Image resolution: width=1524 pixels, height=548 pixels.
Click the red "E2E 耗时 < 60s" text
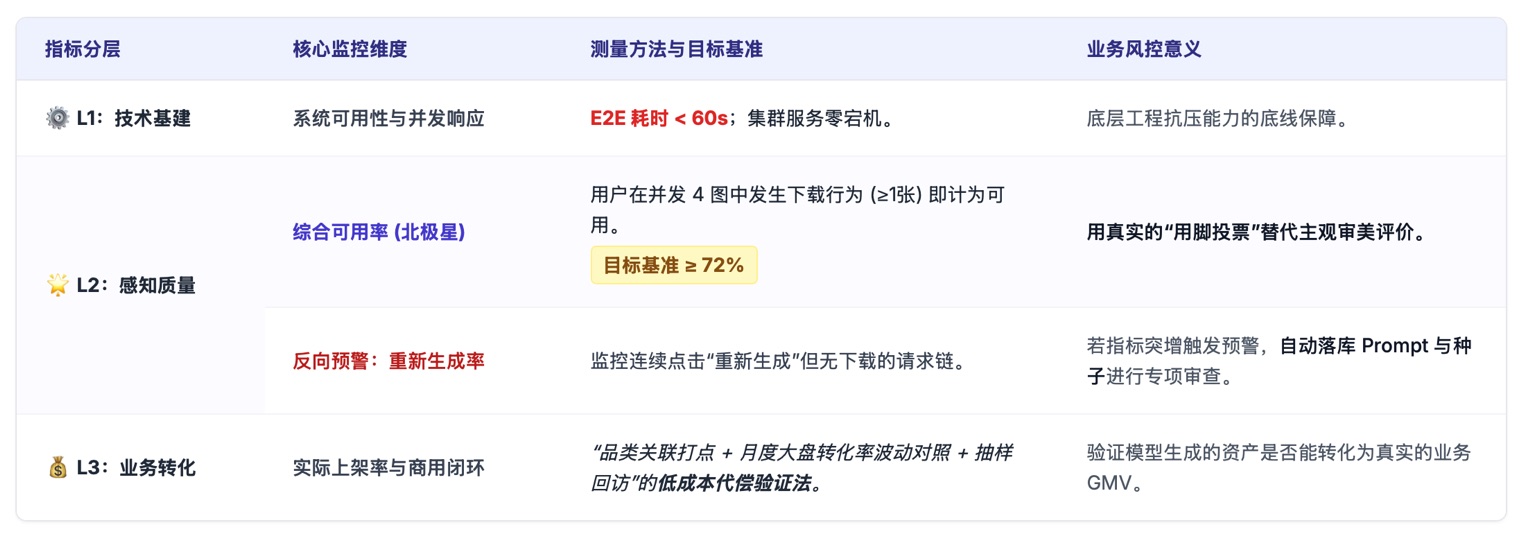point(658,119)
